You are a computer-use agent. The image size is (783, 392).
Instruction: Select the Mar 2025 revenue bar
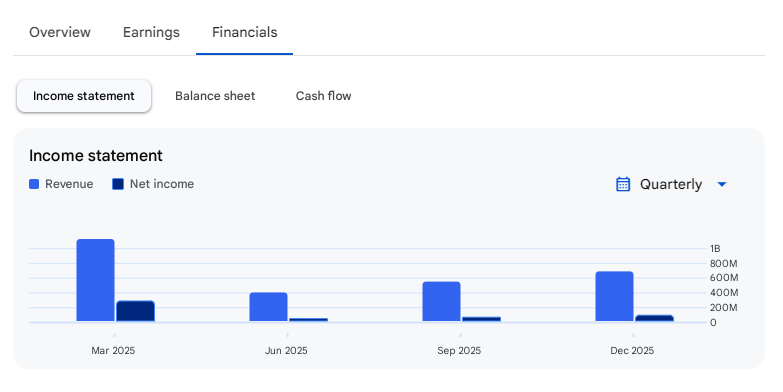tap(95, 280)
